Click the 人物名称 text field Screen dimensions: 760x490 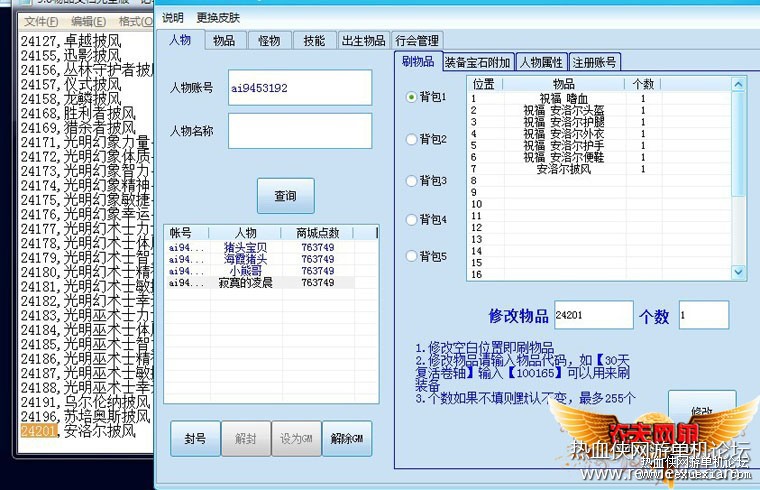coord(300,131)
